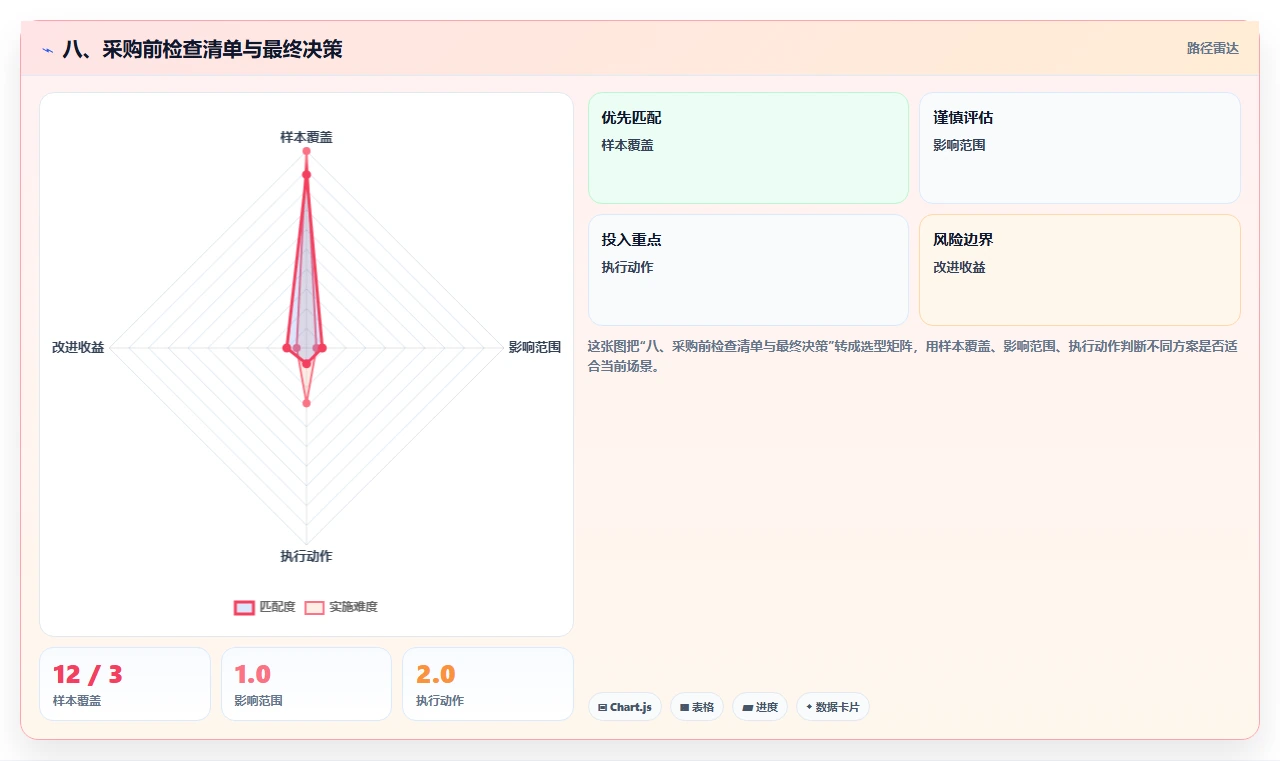Click the description paragraph below the cards
Image resolution: width=1280 pixels, height=761 pixels.
tap(914, 356)
